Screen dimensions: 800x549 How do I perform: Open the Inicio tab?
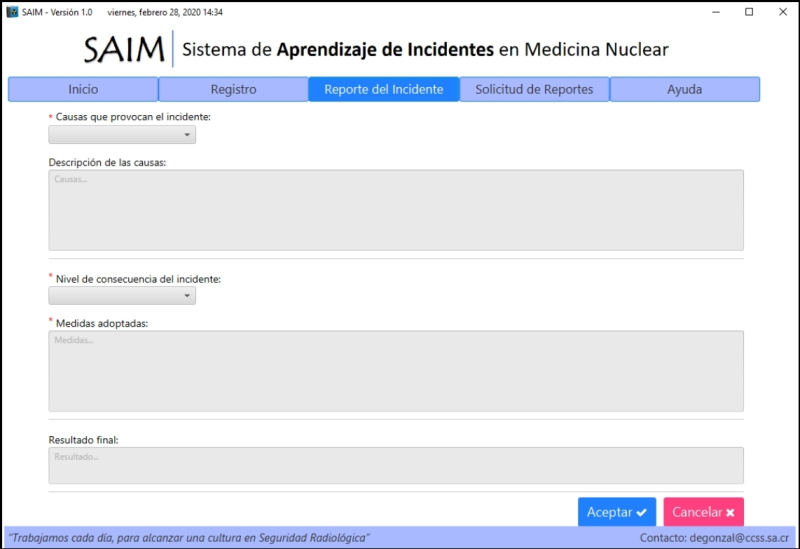(83, 89)
